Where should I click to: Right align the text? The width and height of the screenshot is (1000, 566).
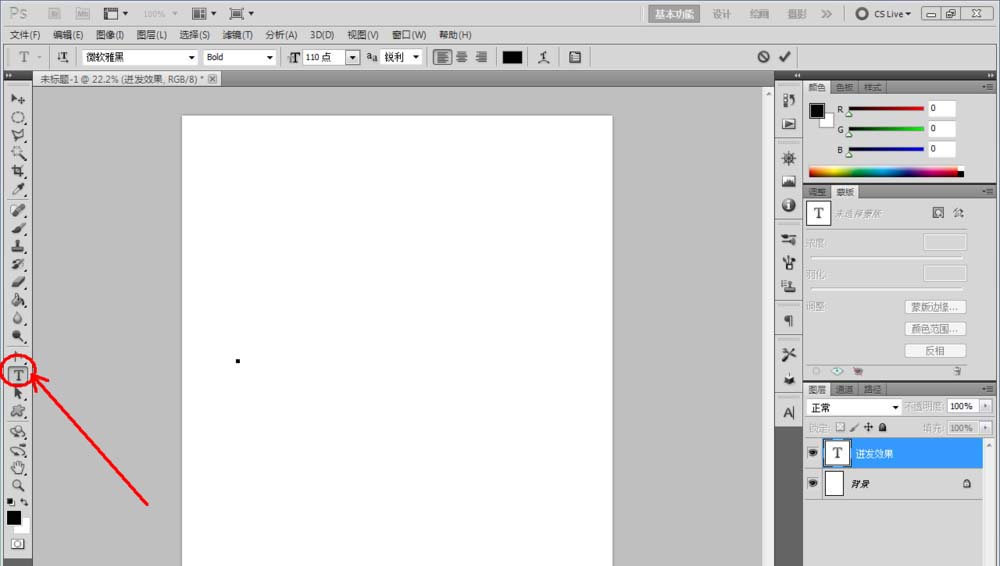(x=481, y=57)
